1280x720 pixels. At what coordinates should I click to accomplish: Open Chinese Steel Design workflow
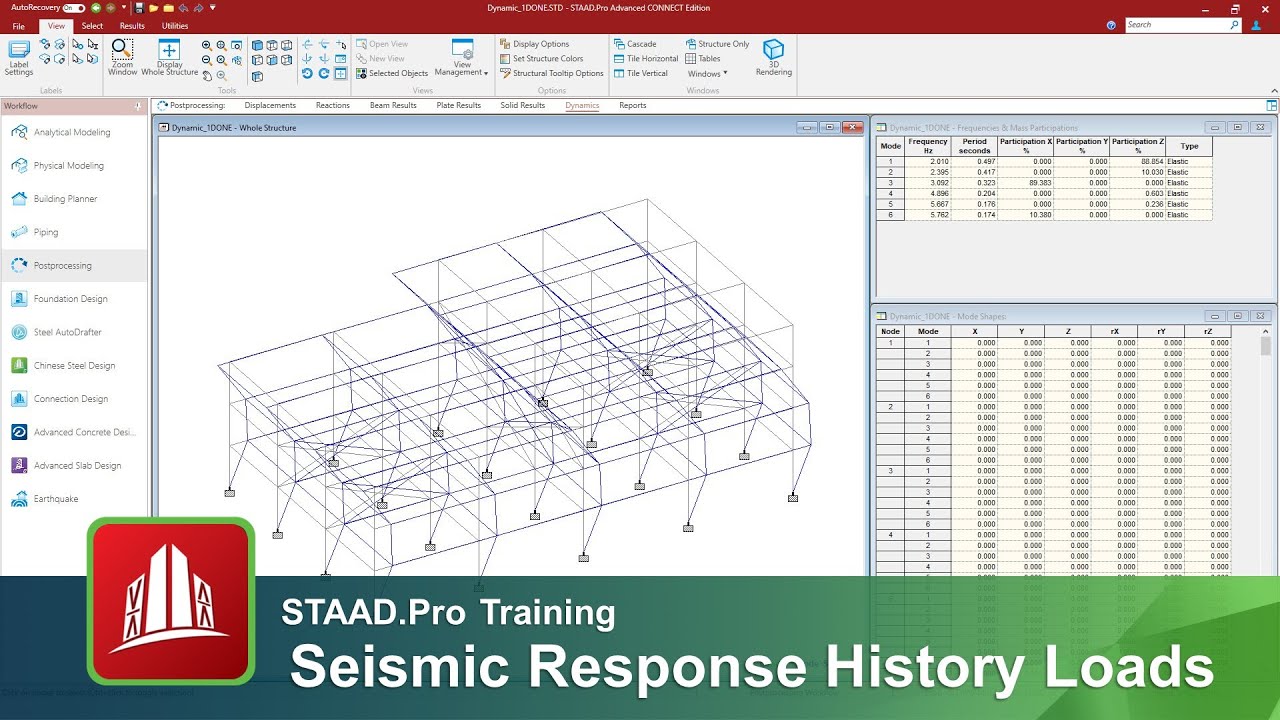tap(74, 366)
